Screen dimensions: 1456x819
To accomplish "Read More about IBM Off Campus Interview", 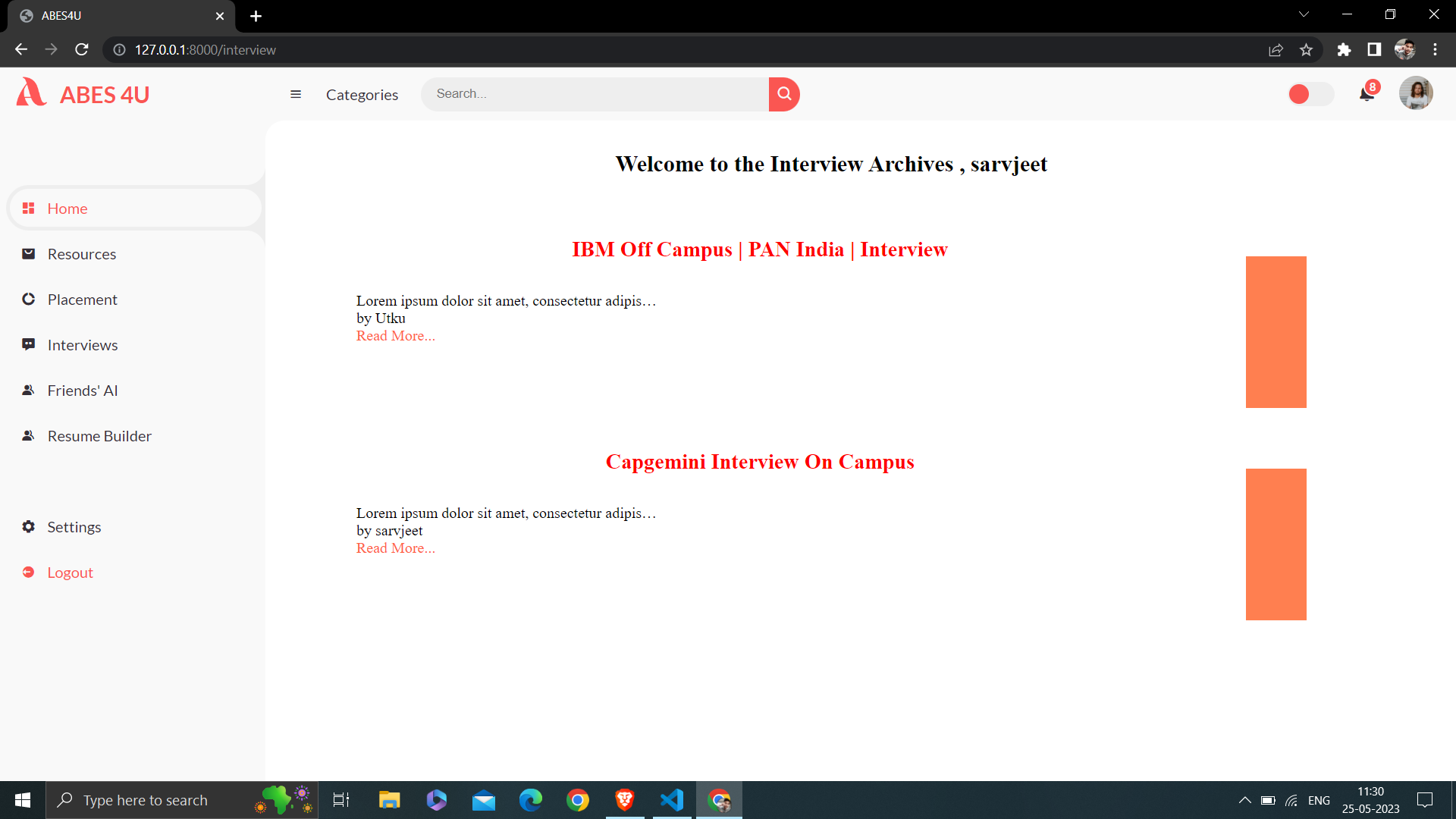I will click(x=394, y=335).
